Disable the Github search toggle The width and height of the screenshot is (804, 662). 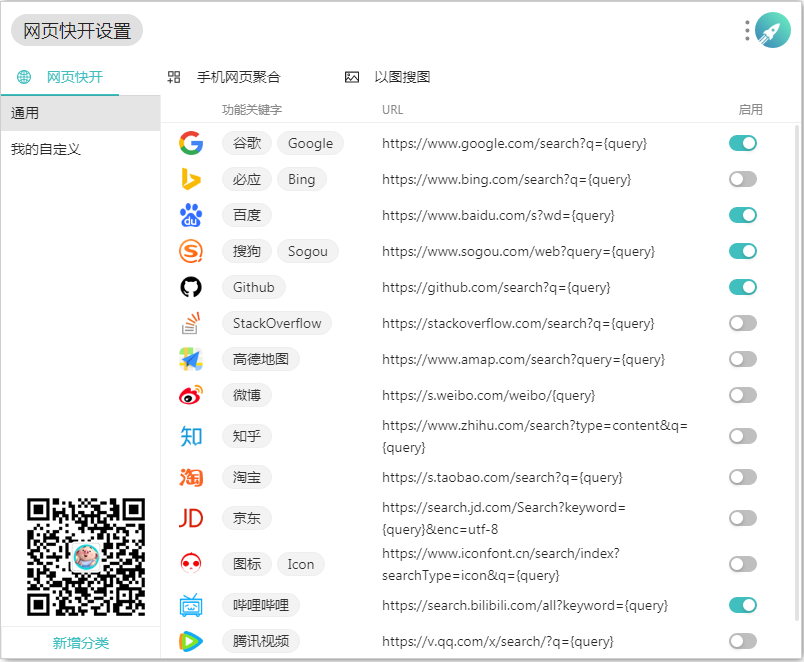pyautogui.click(x=742, y=287)
